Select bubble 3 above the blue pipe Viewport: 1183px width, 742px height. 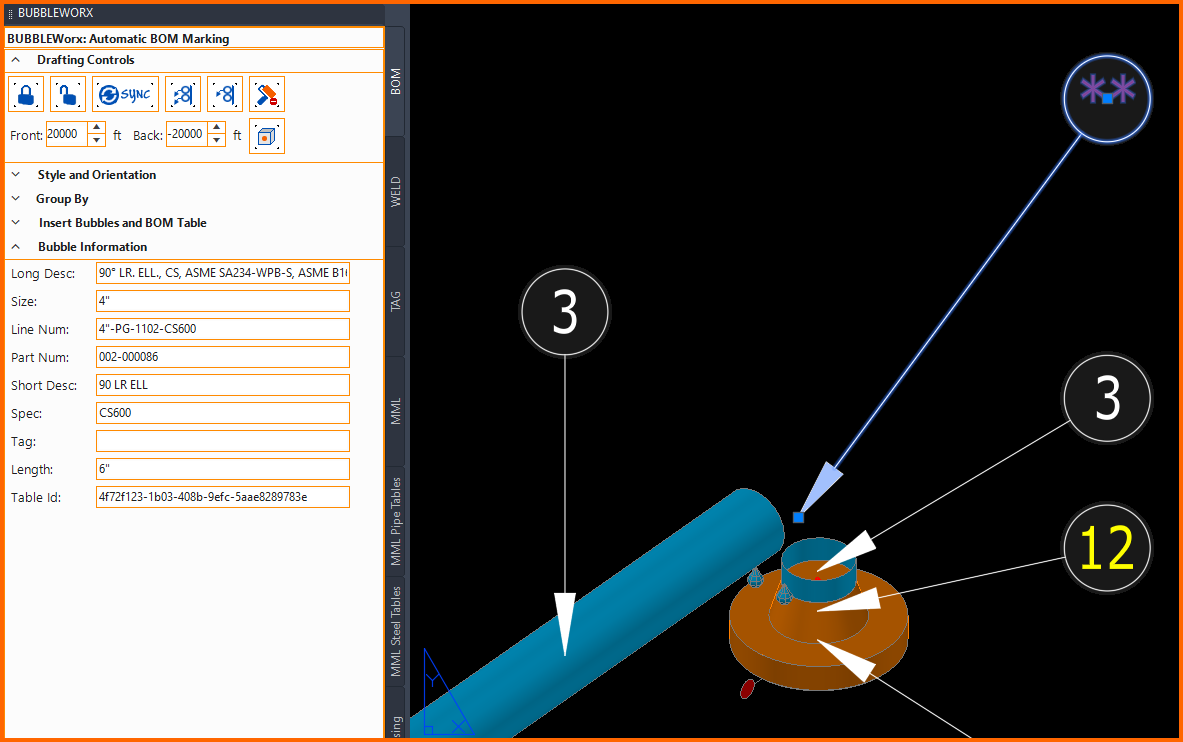pyautogui.click(x=564, y=312)
